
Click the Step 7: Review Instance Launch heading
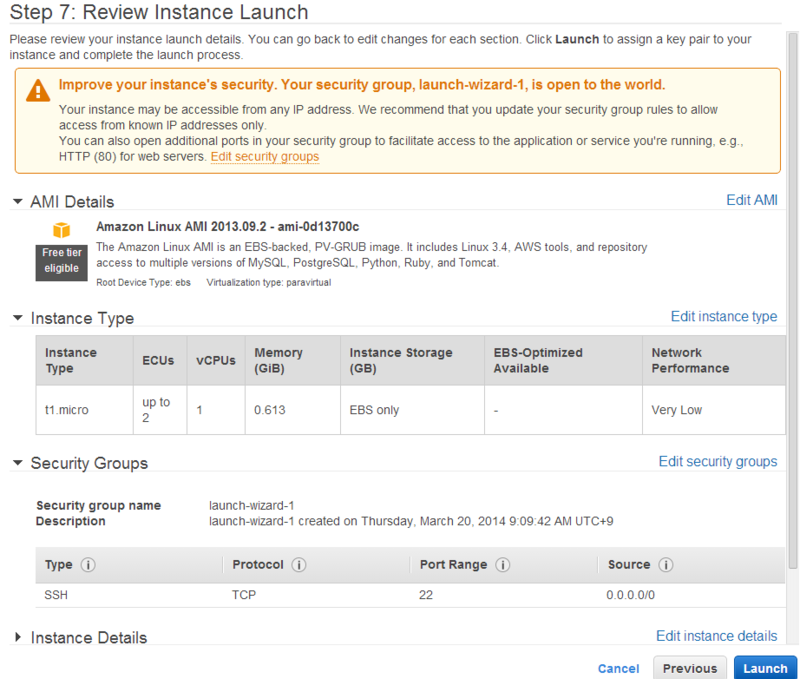159,12
